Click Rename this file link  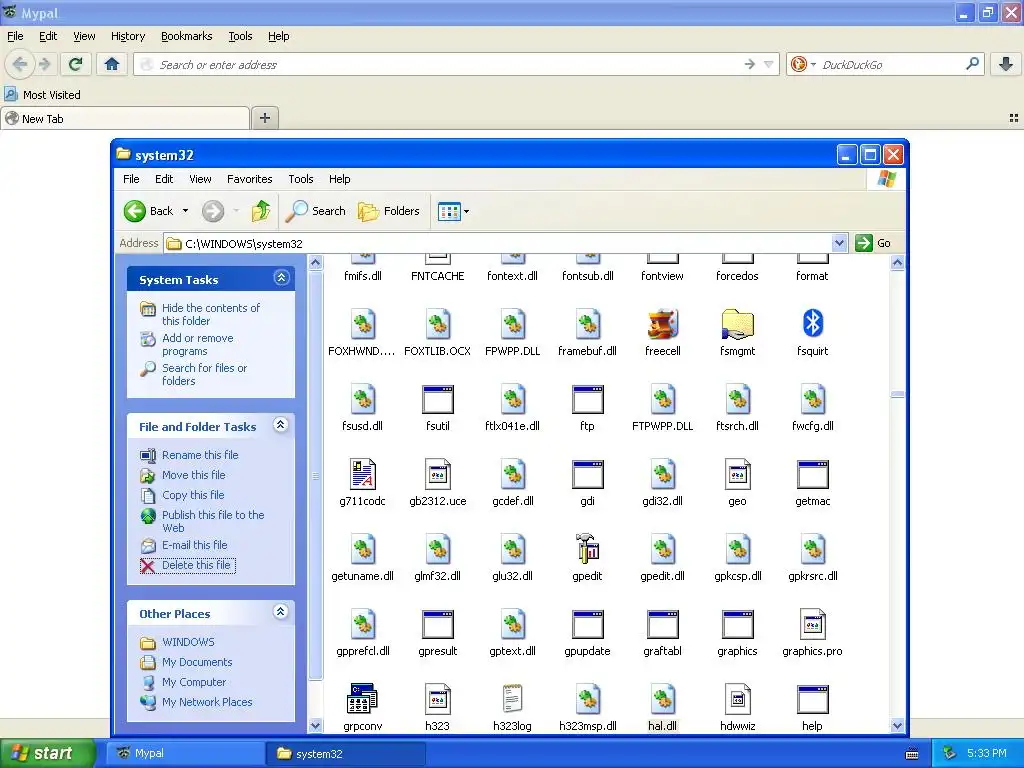coord(200,455)
